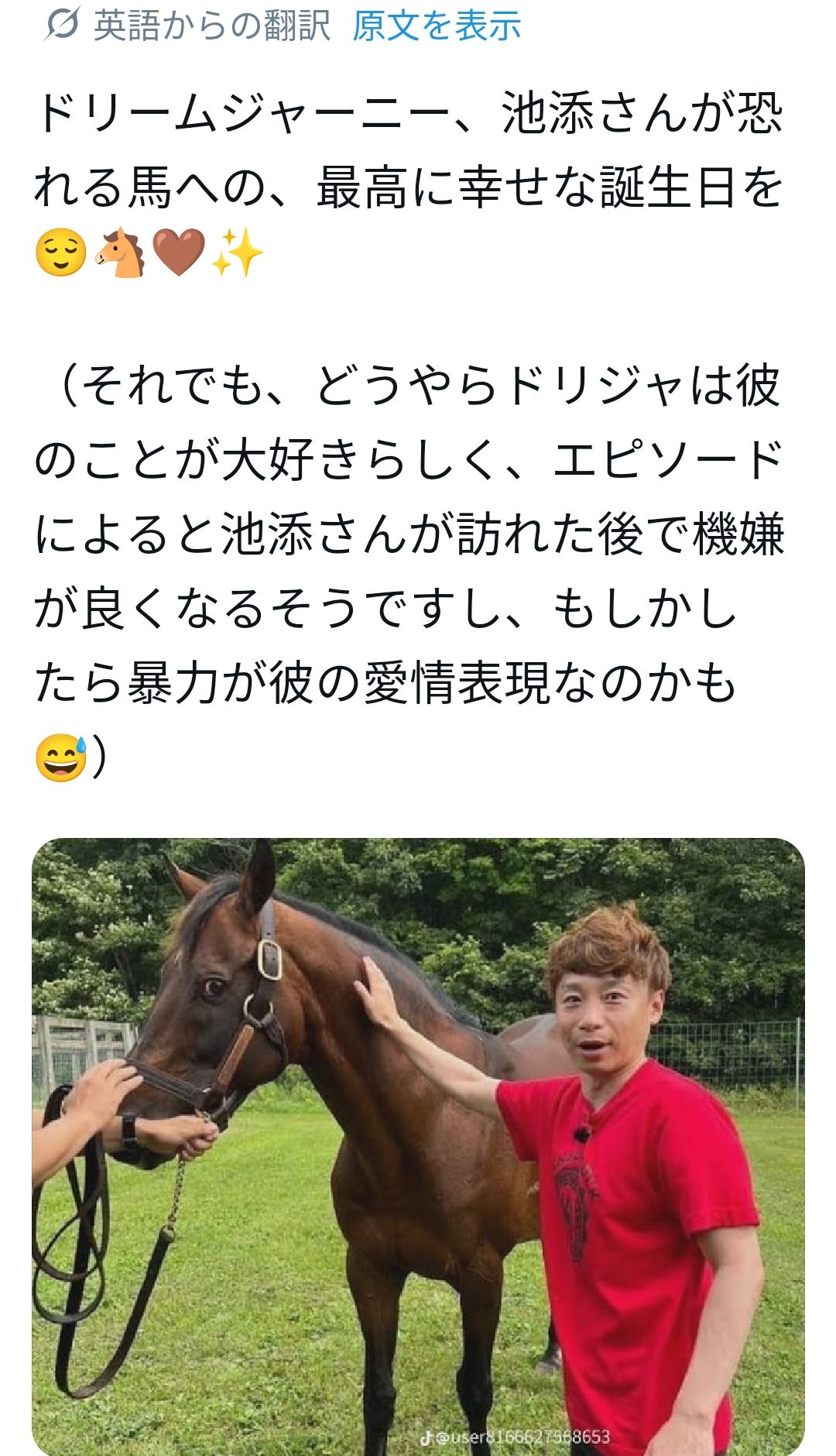Tap the 原文を表示 link
This screenshot has width=836, height=1456.
coord(437,26)
